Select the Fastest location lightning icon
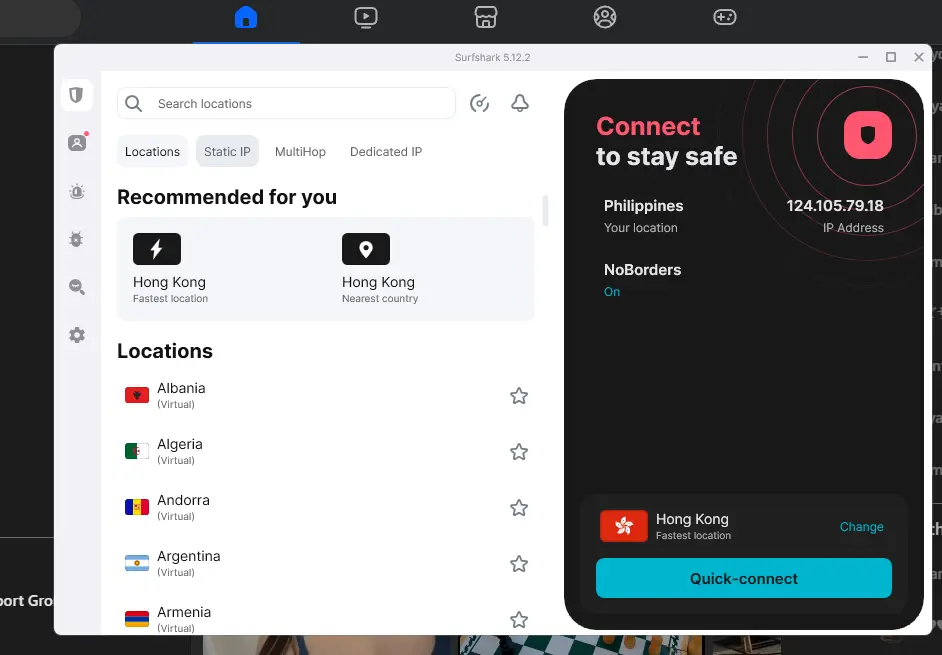Image resolution: width=942 pixels, height=655 pixels. pyautogui.click(x=157, y=249)
